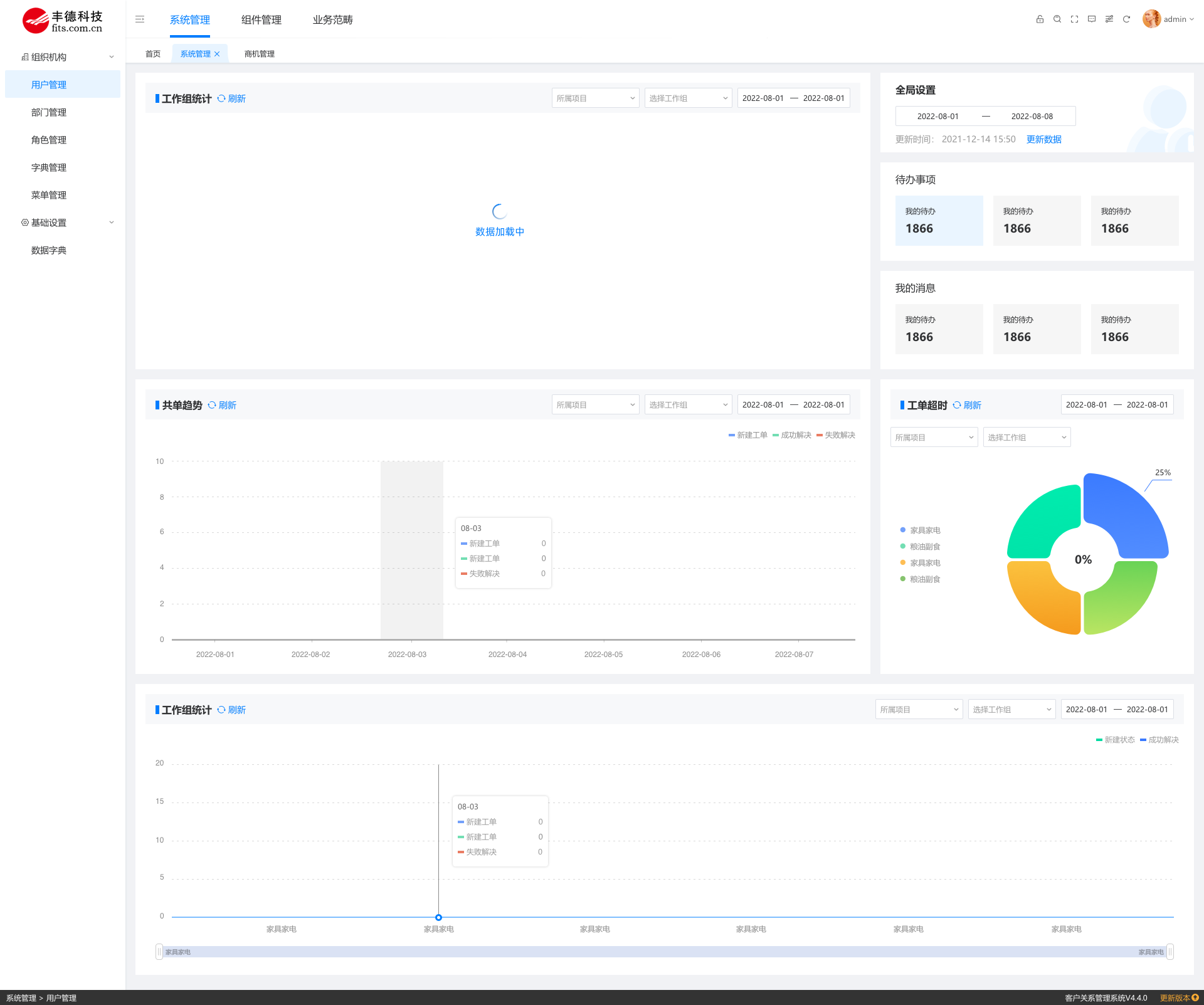
Task: Switch to 组件管理 top menu
Action: pyautogui.click(x=261, y=20)
